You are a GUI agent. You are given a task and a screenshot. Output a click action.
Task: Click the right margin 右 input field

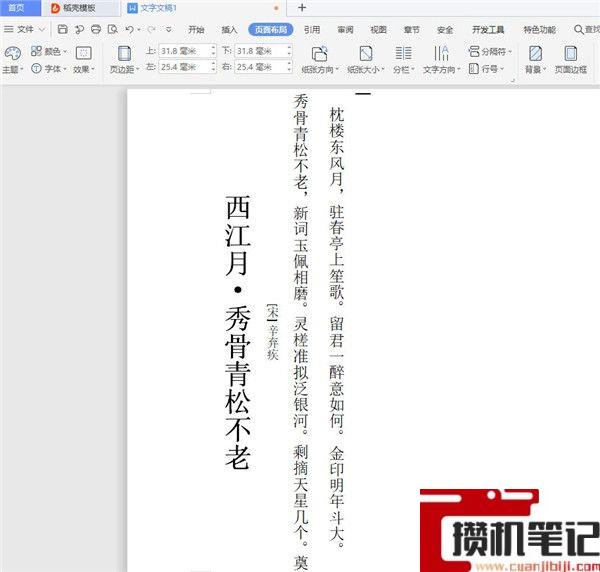pos(260,67)
